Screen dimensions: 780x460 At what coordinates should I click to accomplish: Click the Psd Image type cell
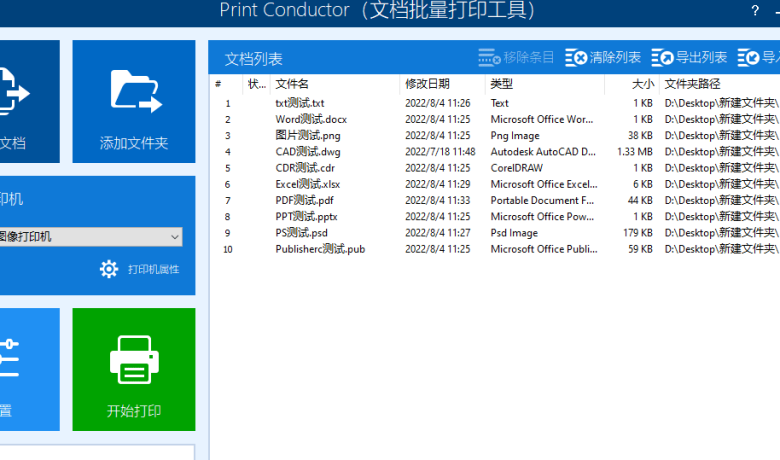click(514, 233)
